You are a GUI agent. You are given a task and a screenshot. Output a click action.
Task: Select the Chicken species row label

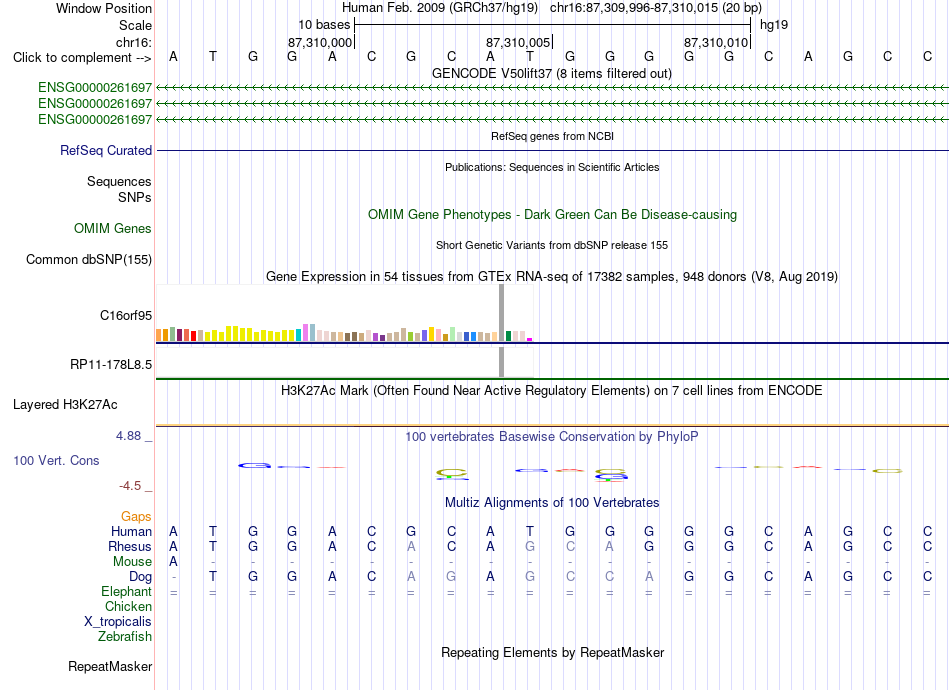128,606
